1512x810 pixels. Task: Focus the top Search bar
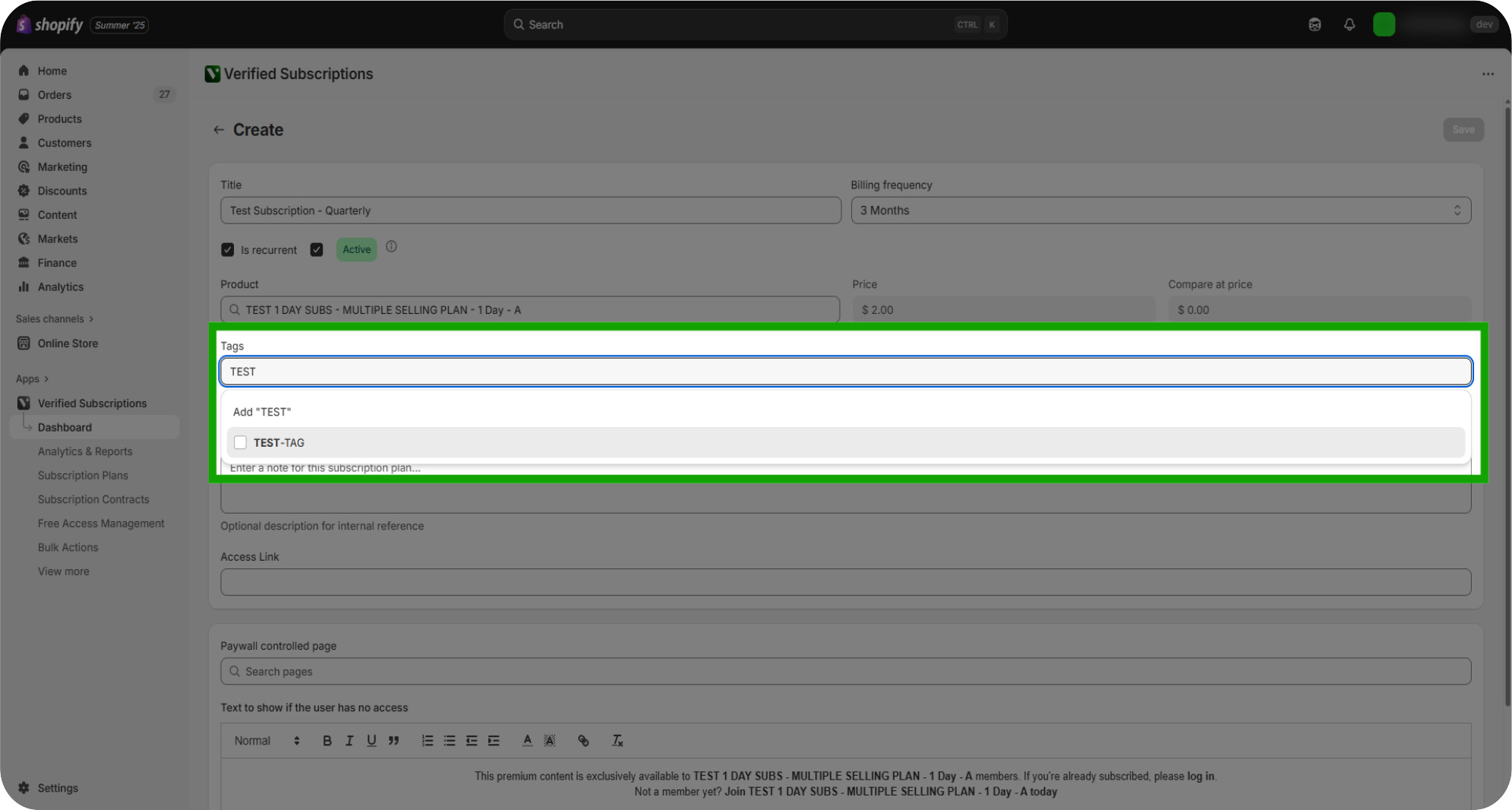[756, 24]
